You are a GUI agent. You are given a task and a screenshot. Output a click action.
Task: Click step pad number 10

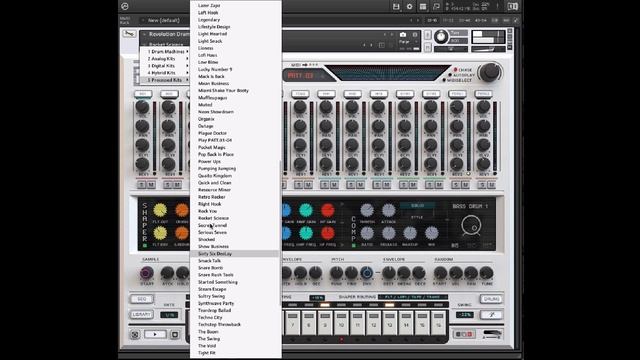(341, 322)
